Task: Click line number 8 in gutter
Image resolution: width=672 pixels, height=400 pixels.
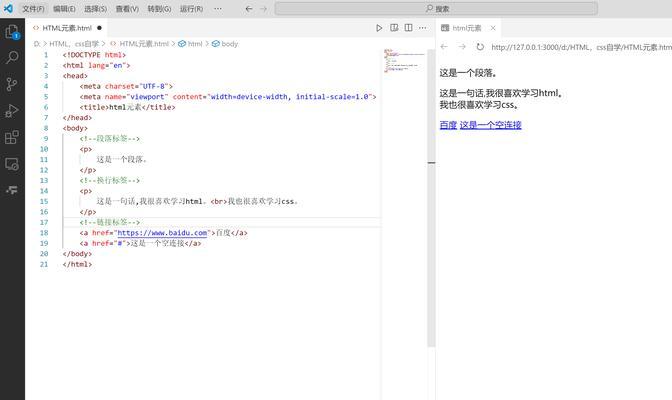Action: pyautogui.click(x=45, y=128)
